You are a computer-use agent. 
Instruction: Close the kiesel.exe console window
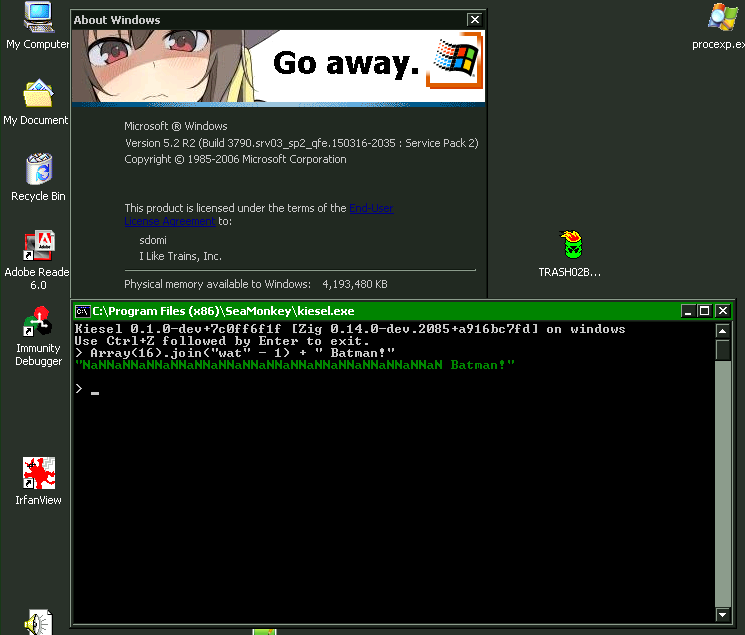723,311
